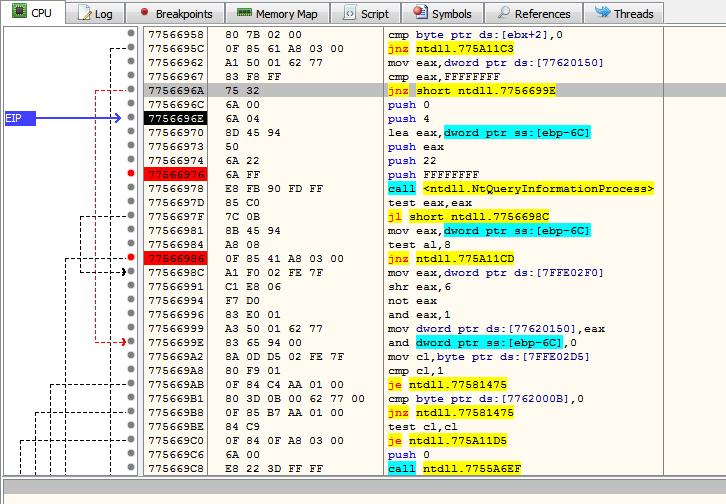The width and height of the screenshot is (726, 504).
Task: Click red highlighted address 77566976
Action: (174, 174)
